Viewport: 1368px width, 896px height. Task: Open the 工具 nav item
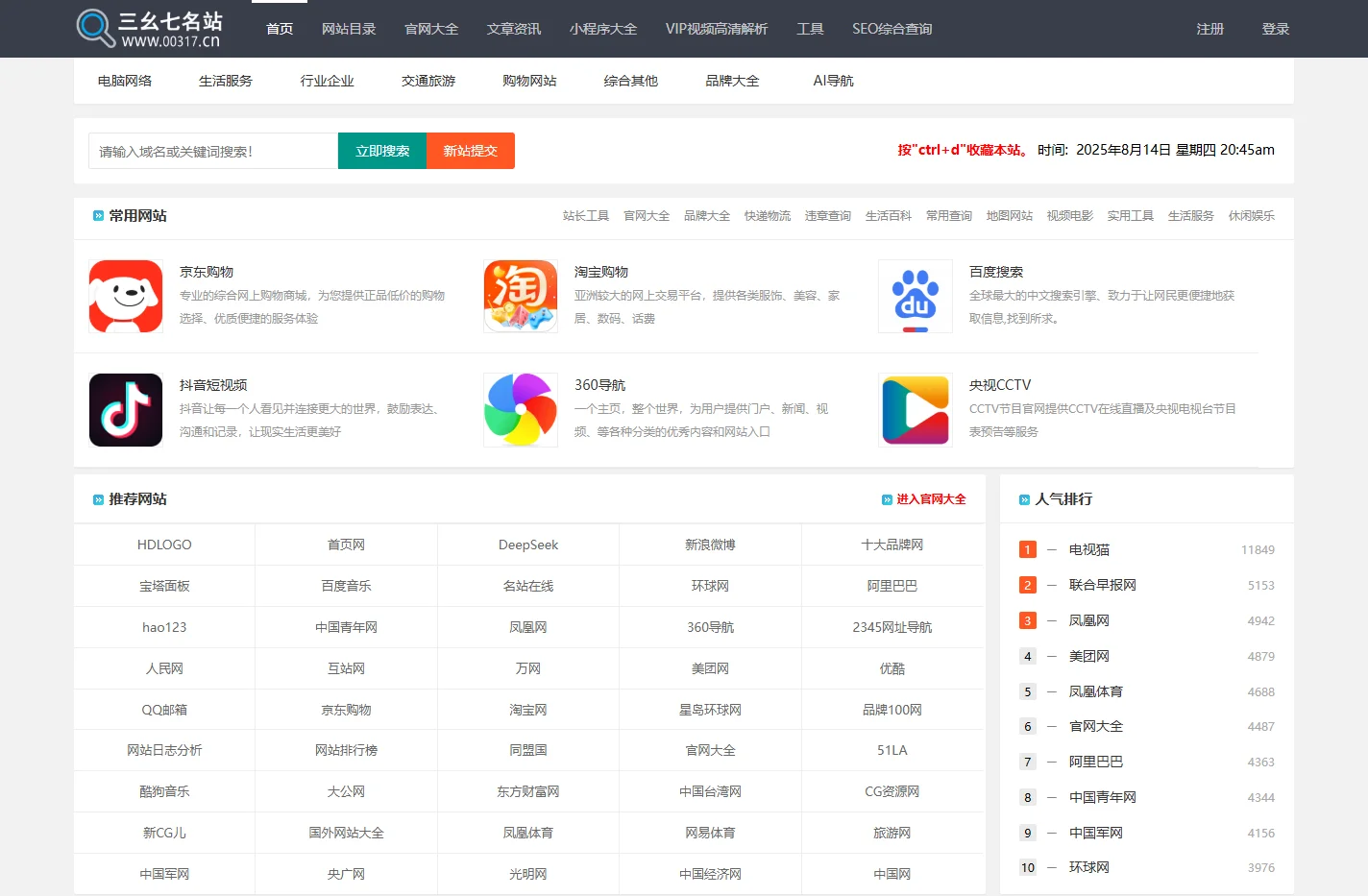click(810, 29)
